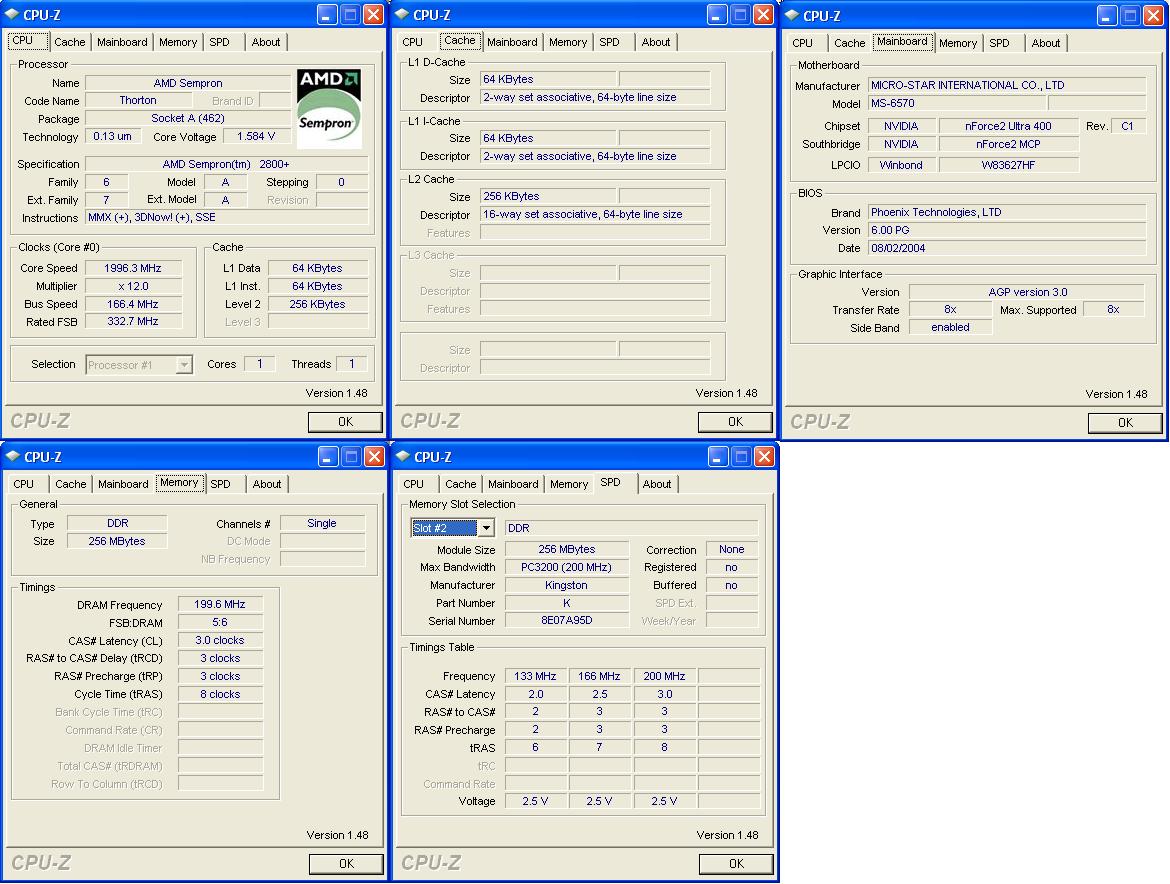This screenshot has width=1170, height=884.
Task: Switch to CPU tab in the Cache window
Action: tap(413, 43)
